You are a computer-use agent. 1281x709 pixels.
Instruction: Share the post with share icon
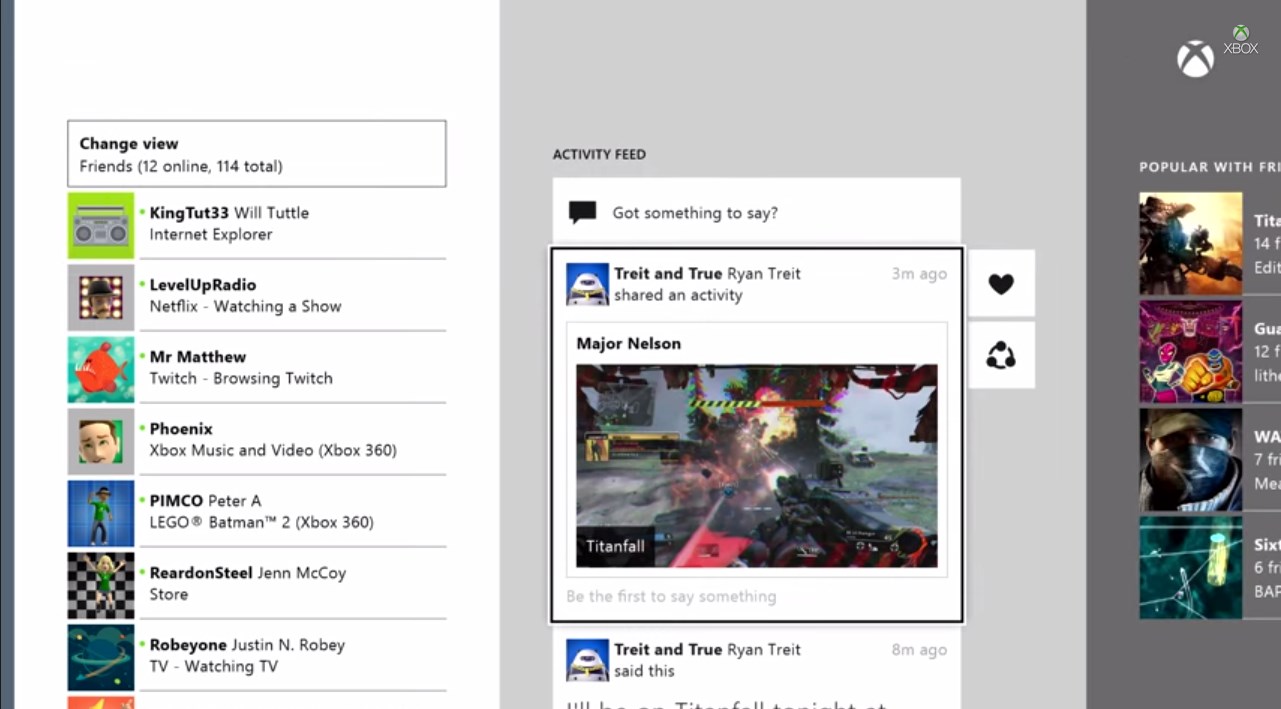tap(1001, 355)
